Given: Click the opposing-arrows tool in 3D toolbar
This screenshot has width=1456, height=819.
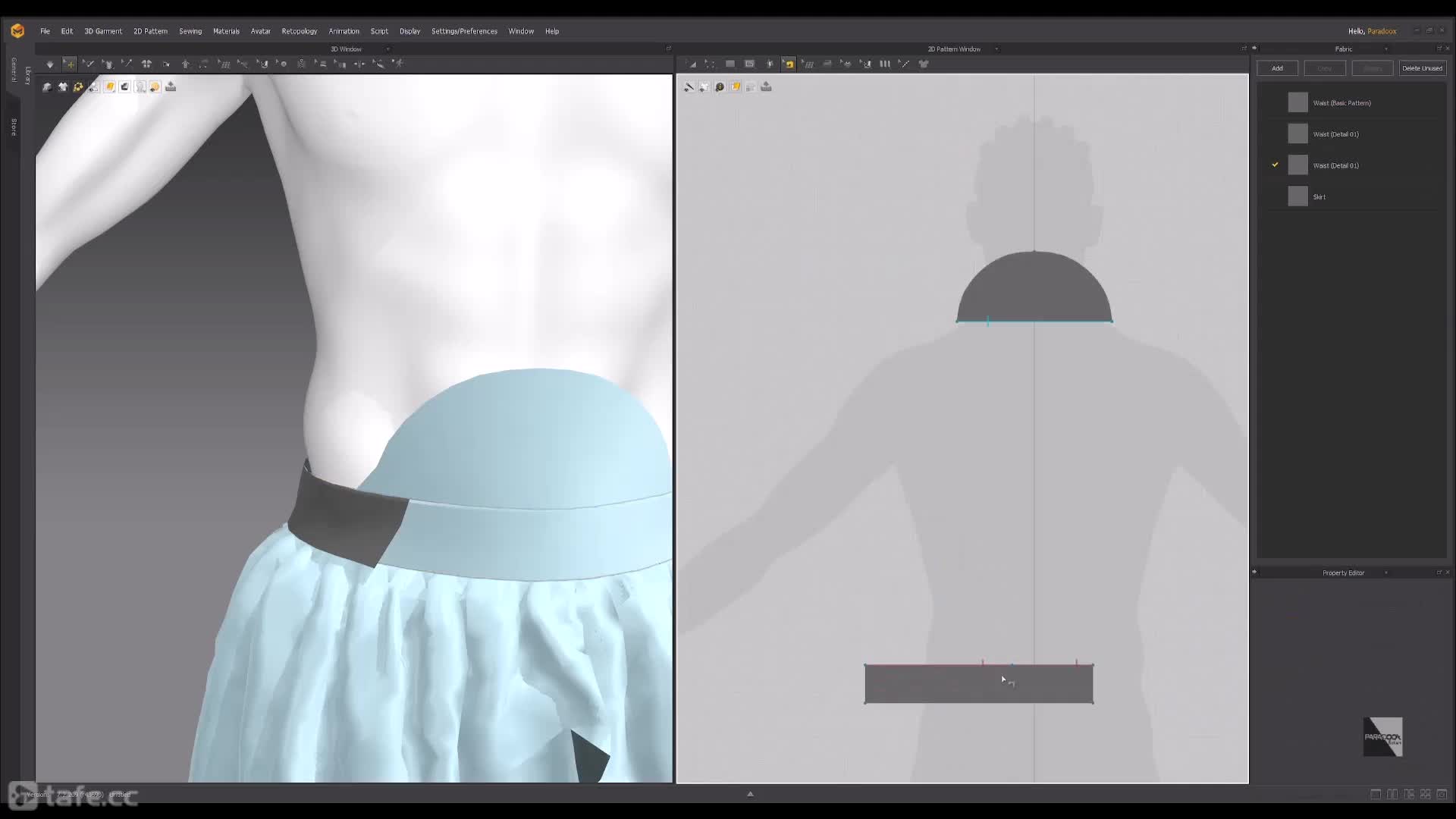Looking at the screenshot, I should [x=359, y=64].
